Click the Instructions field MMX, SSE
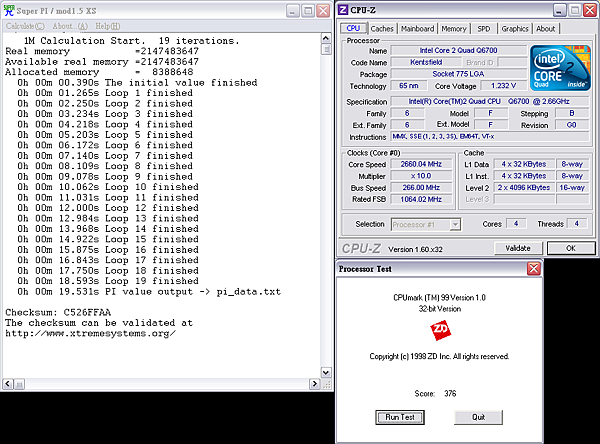The image size is (600, 444). (489, 137)
